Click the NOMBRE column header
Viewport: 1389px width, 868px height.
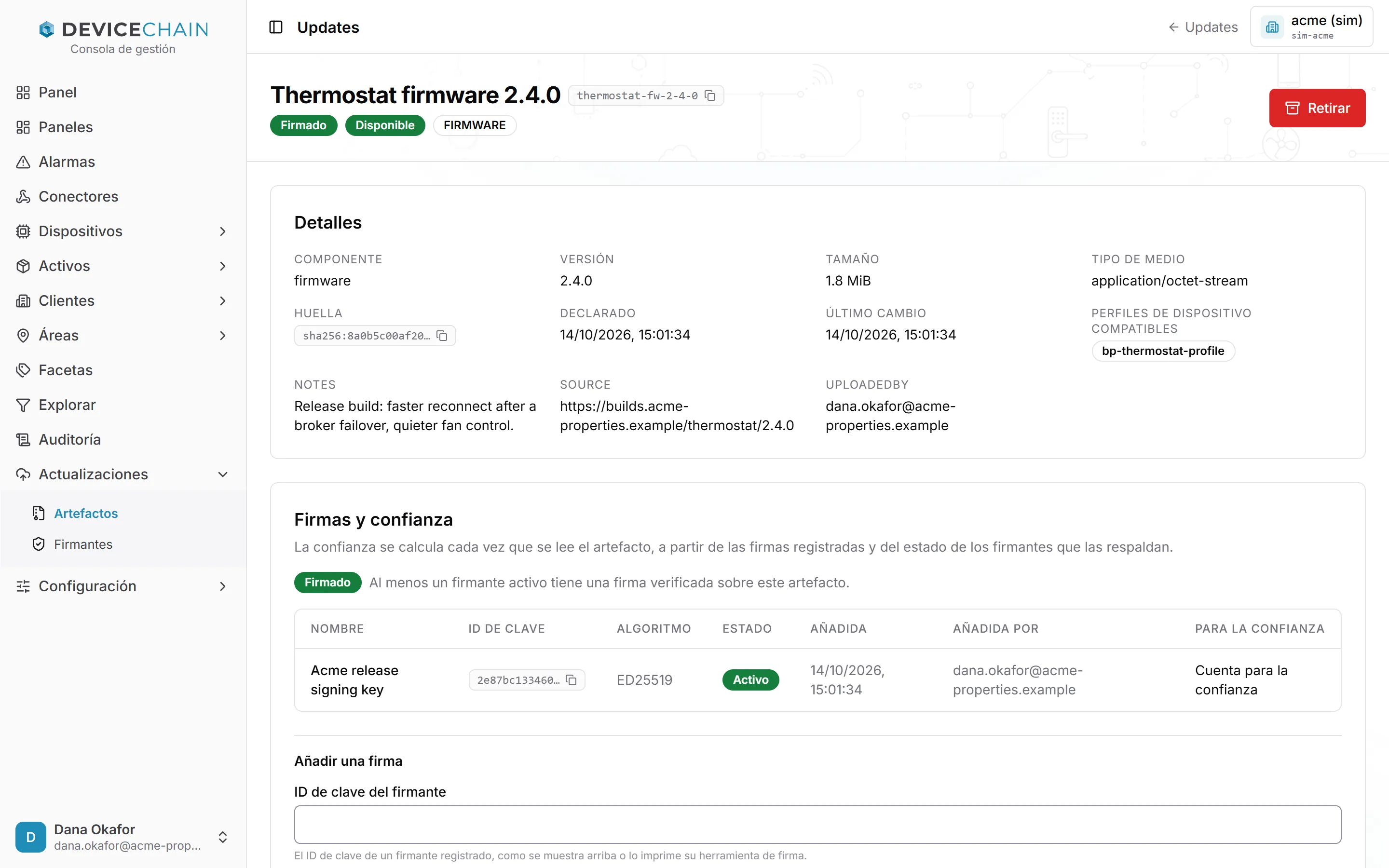(x=337, y=629)
